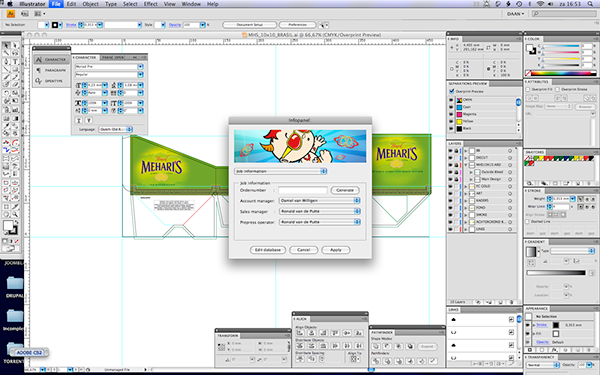The image size is (600, 375).
Task: Open the Effect menu
Action: pos(150,4)
